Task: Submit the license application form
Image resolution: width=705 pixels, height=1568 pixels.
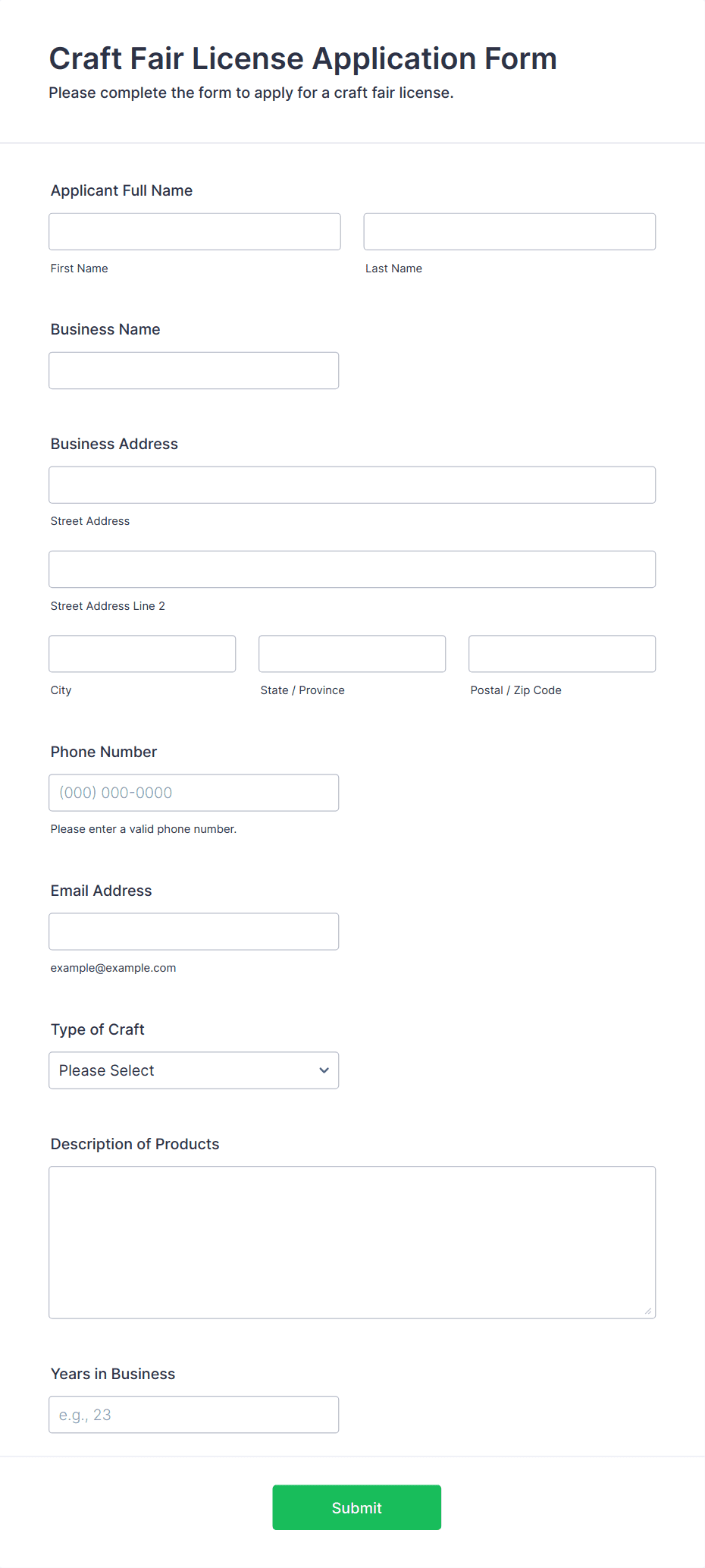Action: 357,1507
